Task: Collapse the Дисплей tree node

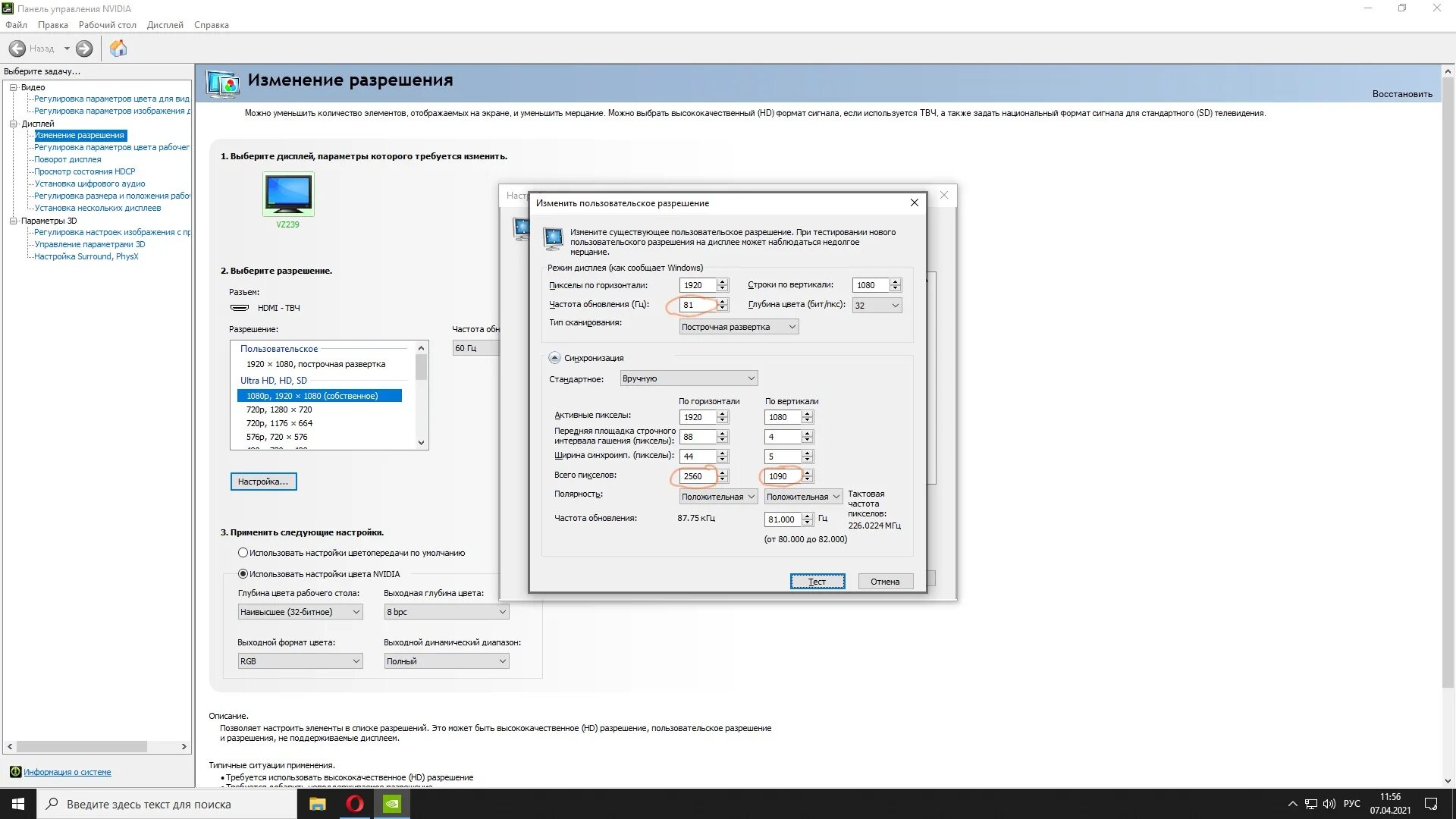Action: 13,124
